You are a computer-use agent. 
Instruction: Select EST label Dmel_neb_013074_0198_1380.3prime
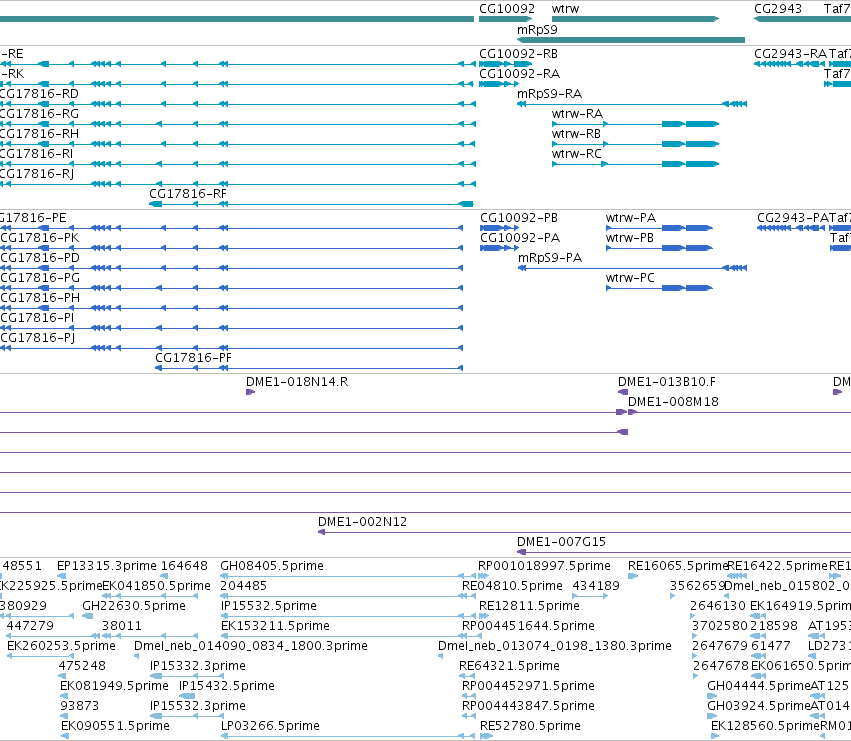pyautogui.click(x=555, y=646)
